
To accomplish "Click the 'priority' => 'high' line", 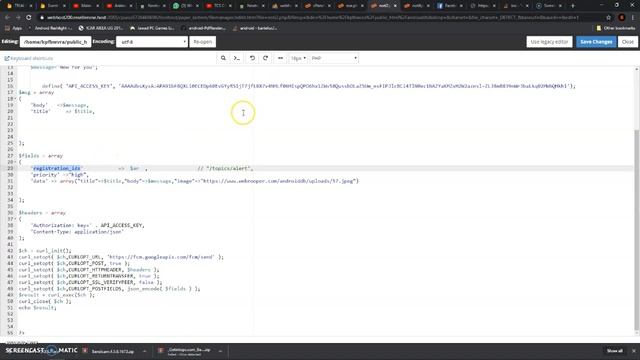I will pyautogui.click(x=60, y=175).
